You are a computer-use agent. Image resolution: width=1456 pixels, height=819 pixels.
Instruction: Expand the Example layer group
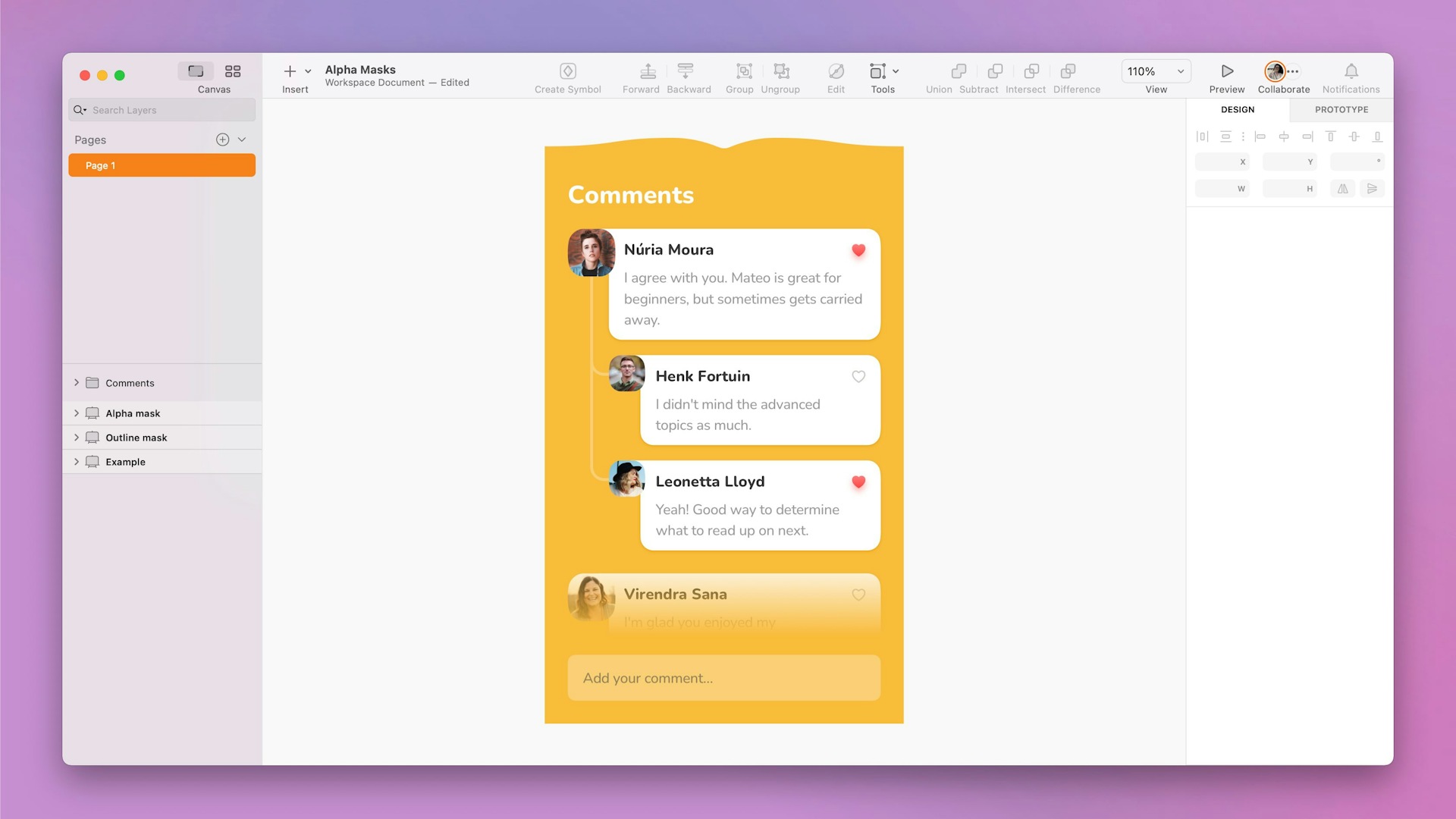point(77,461)
